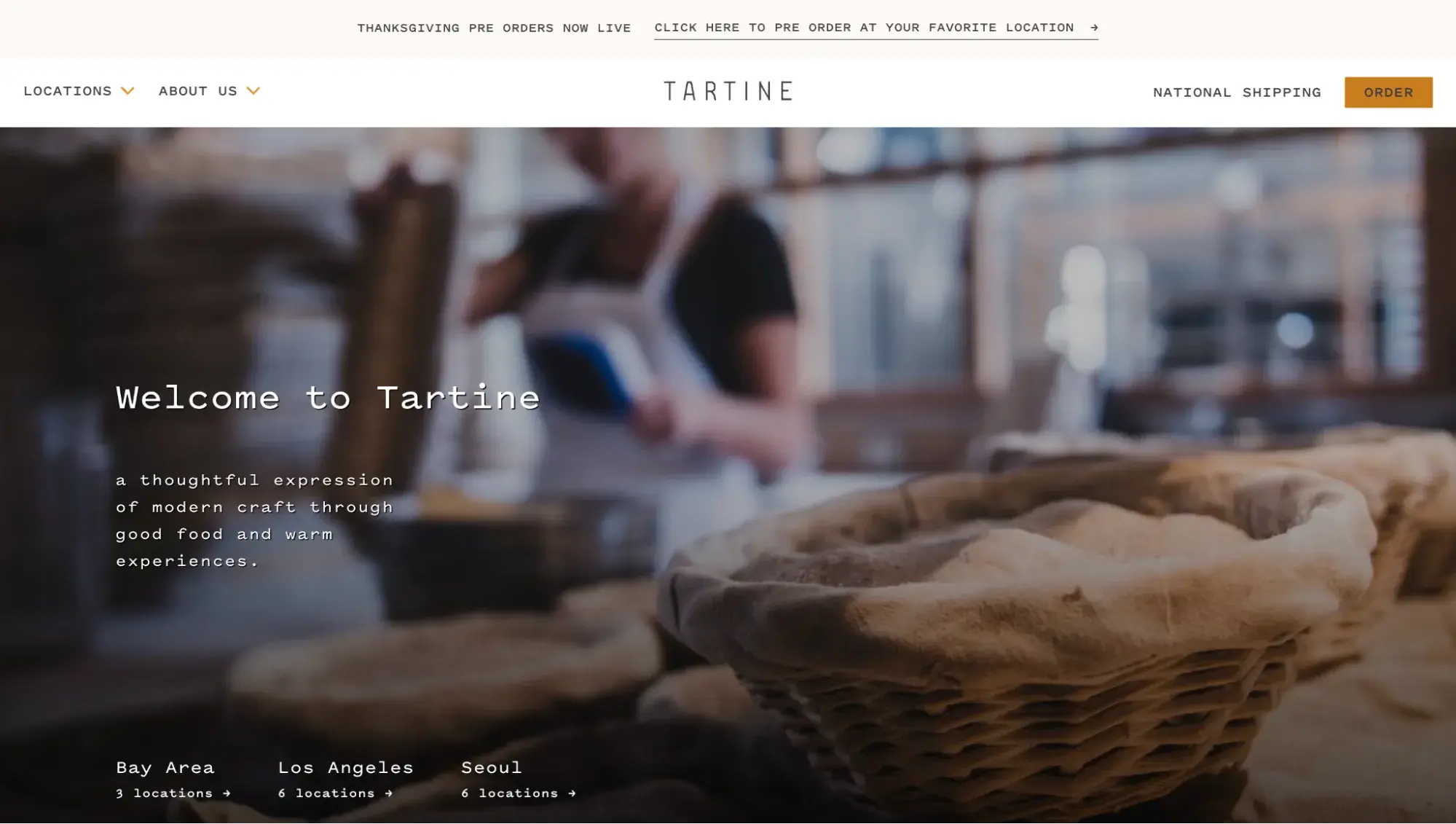Image resolution: width=1456 pixels, height=824 pixels.
Task: Click the arrow next to Seoul locations
Action: click(x=572, y=793)
